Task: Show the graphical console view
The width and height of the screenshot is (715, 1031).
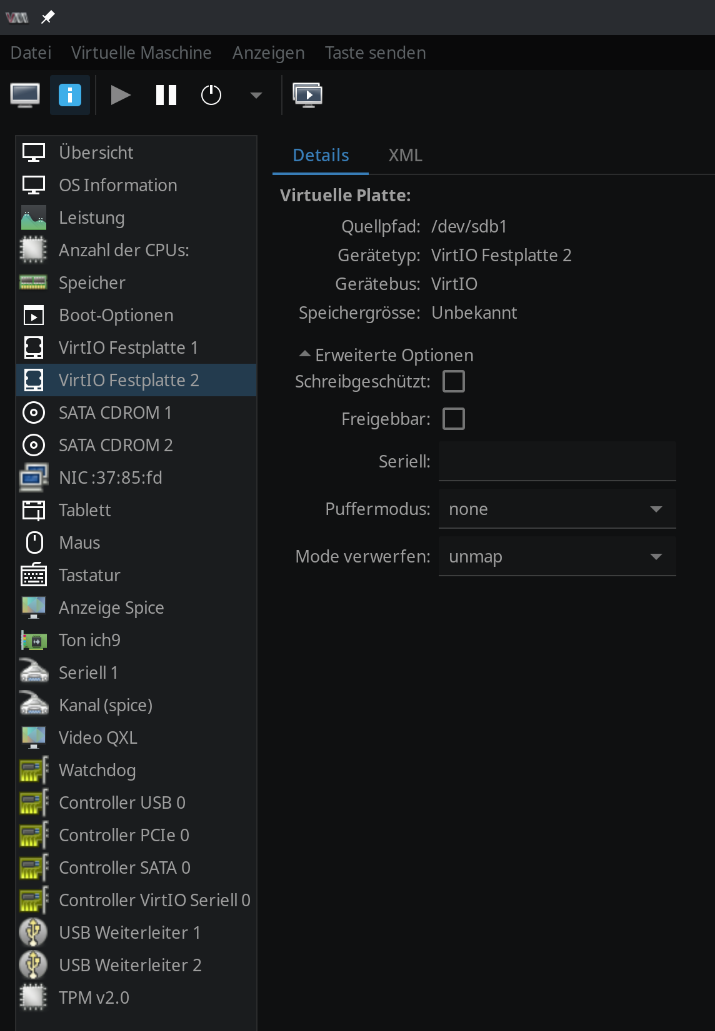Action: point(25,95)
